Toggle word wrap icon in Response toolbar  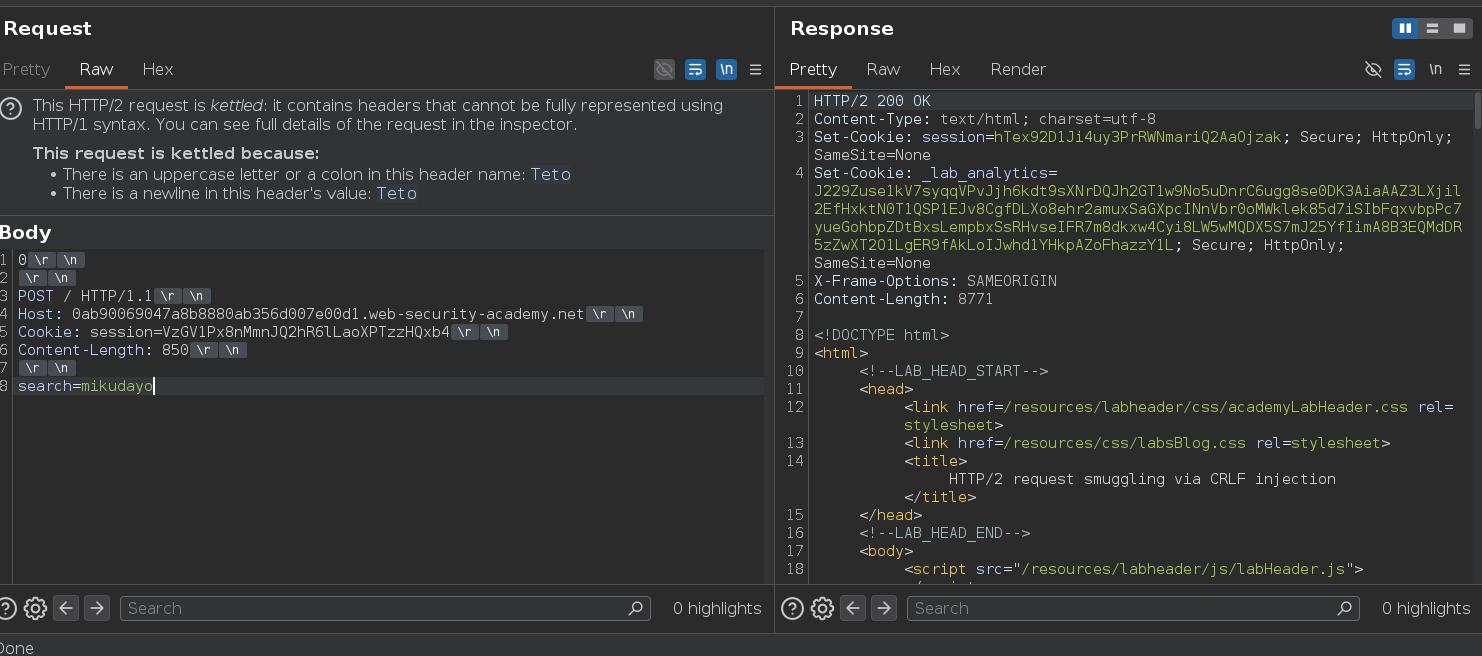pyautogui.click(x=1405, y=69)
